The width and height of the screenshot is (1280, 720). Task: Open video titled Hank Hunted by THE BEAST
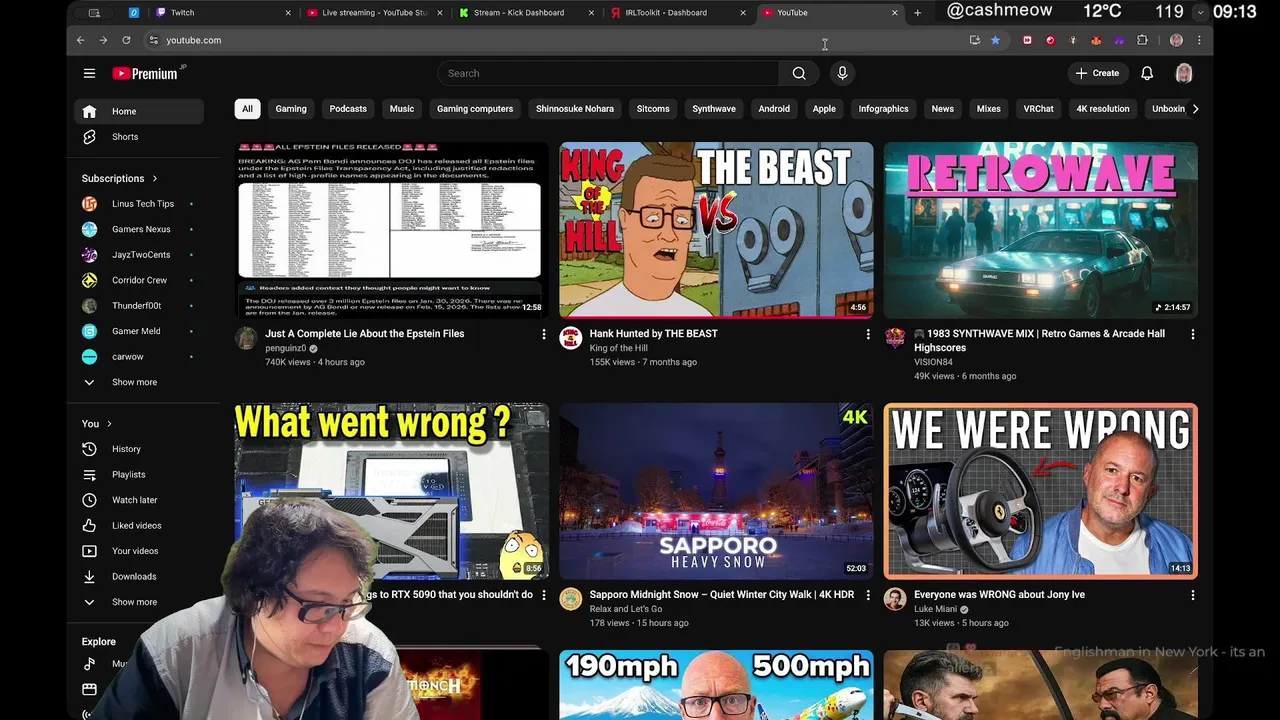tap(654, 334)
